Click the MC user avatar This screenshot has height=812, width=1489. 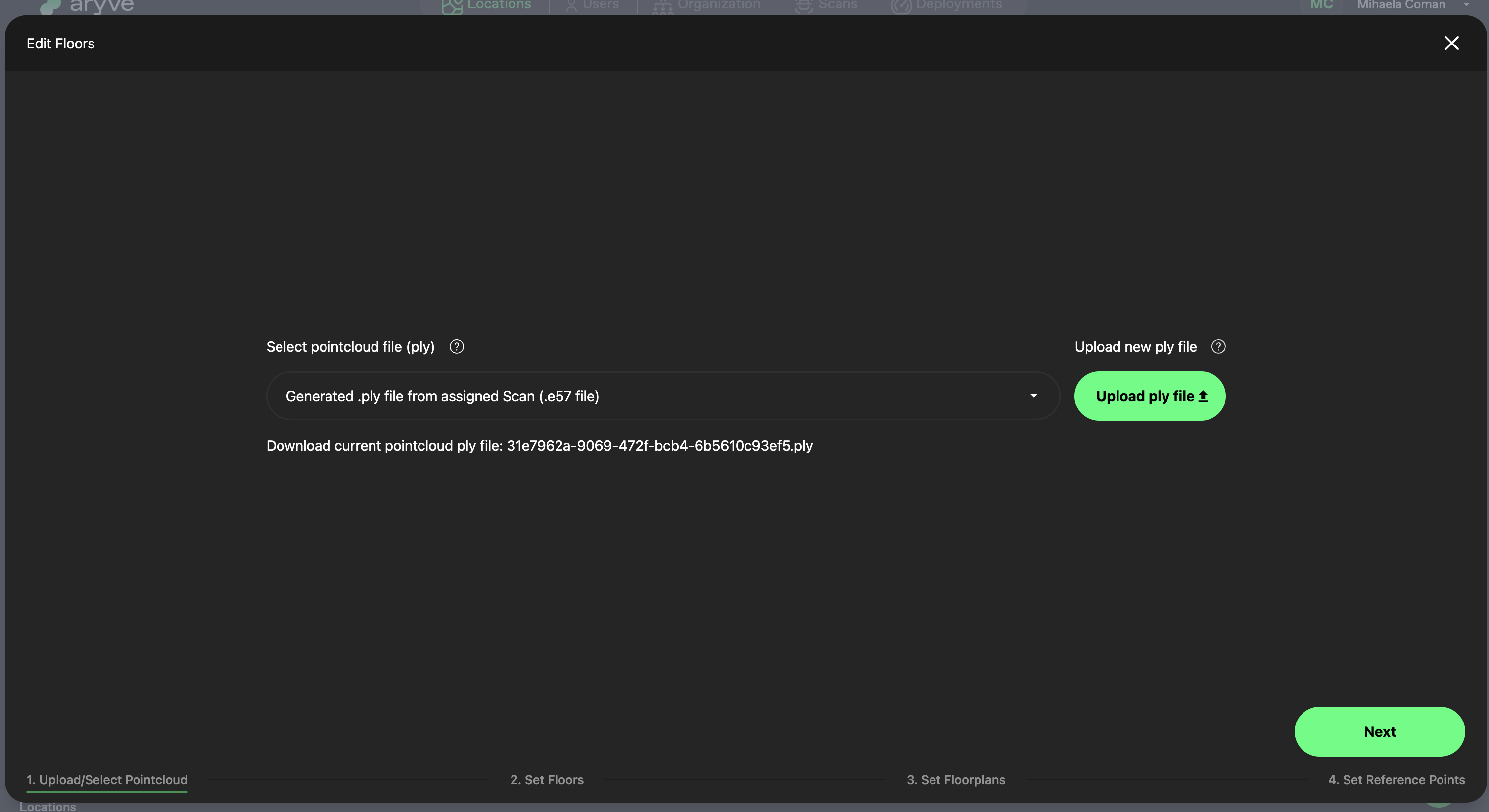click(x=1321, y=5)
